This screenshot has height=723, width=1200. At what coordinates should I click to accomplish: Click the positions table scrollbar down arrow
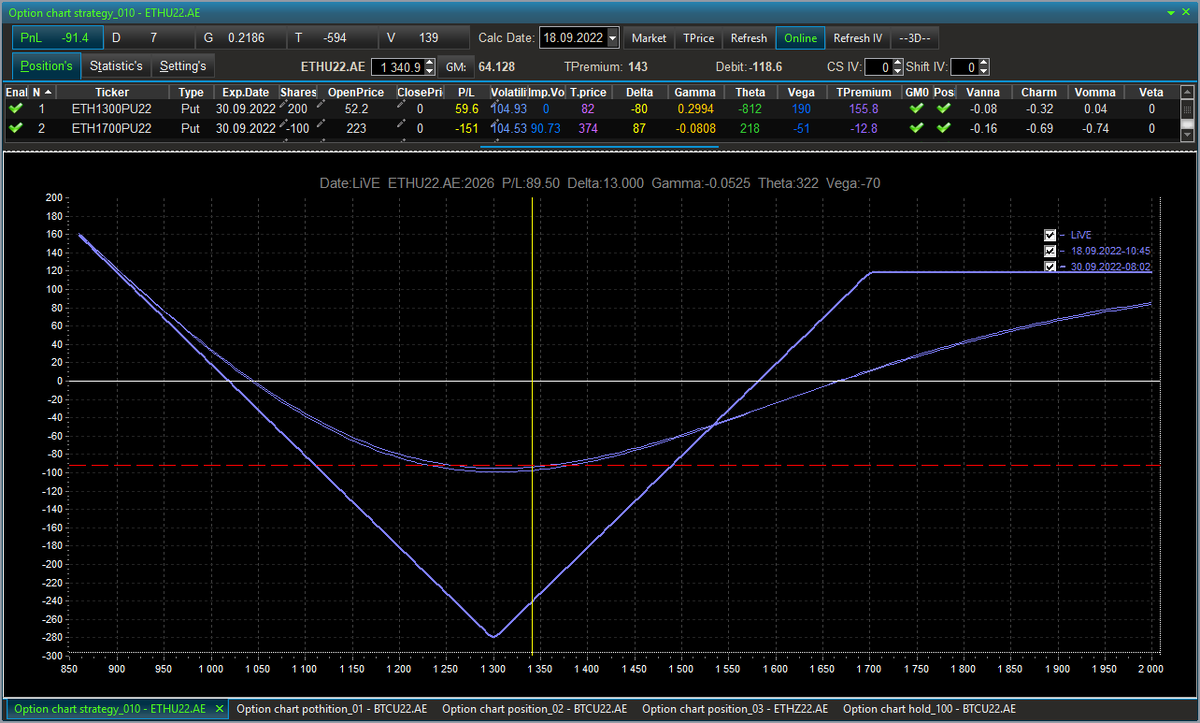coord(1187,133)
